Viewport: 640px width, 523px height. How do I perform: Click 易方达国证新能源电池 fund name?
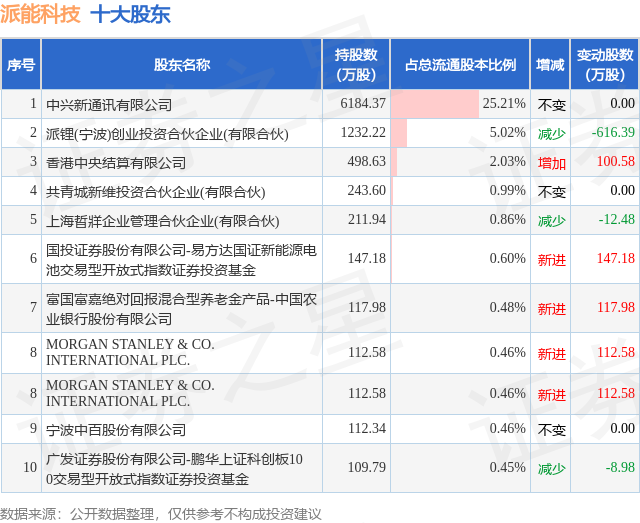tap(181, 260)
